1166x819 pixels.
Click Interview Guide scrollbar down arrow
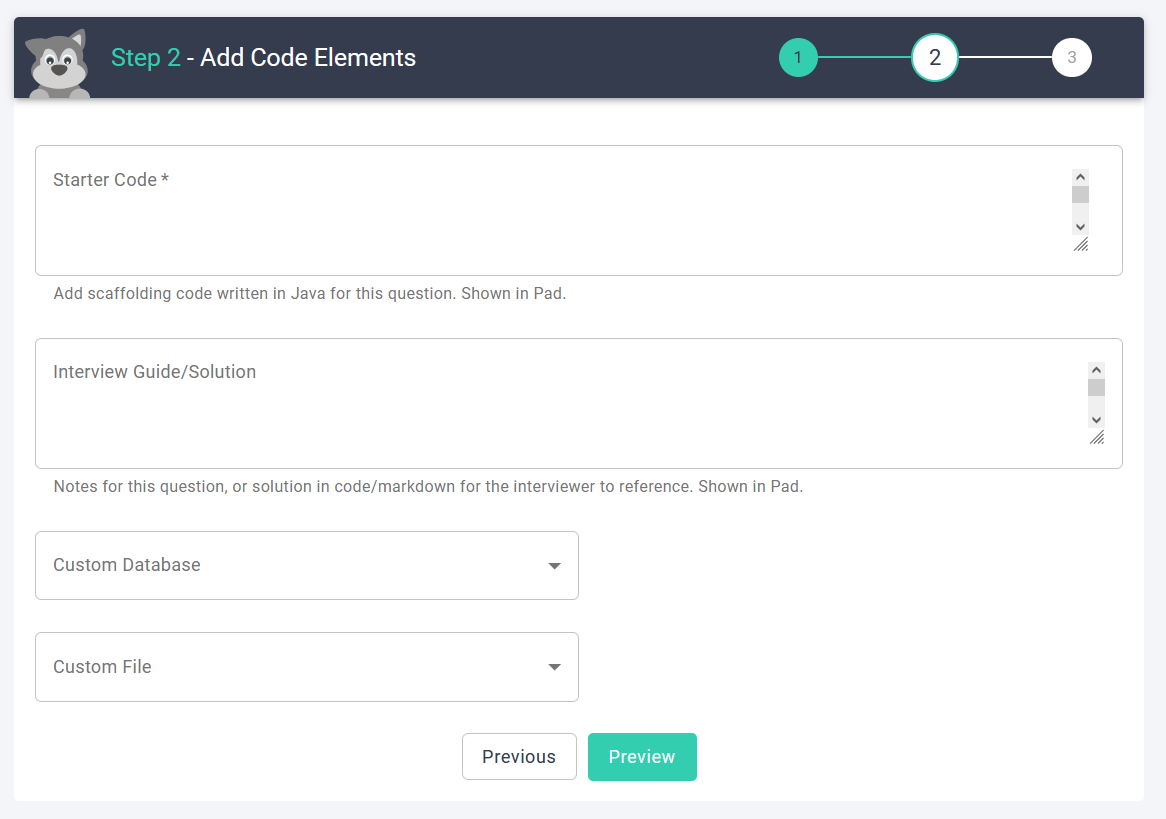tap(1096, 420)
